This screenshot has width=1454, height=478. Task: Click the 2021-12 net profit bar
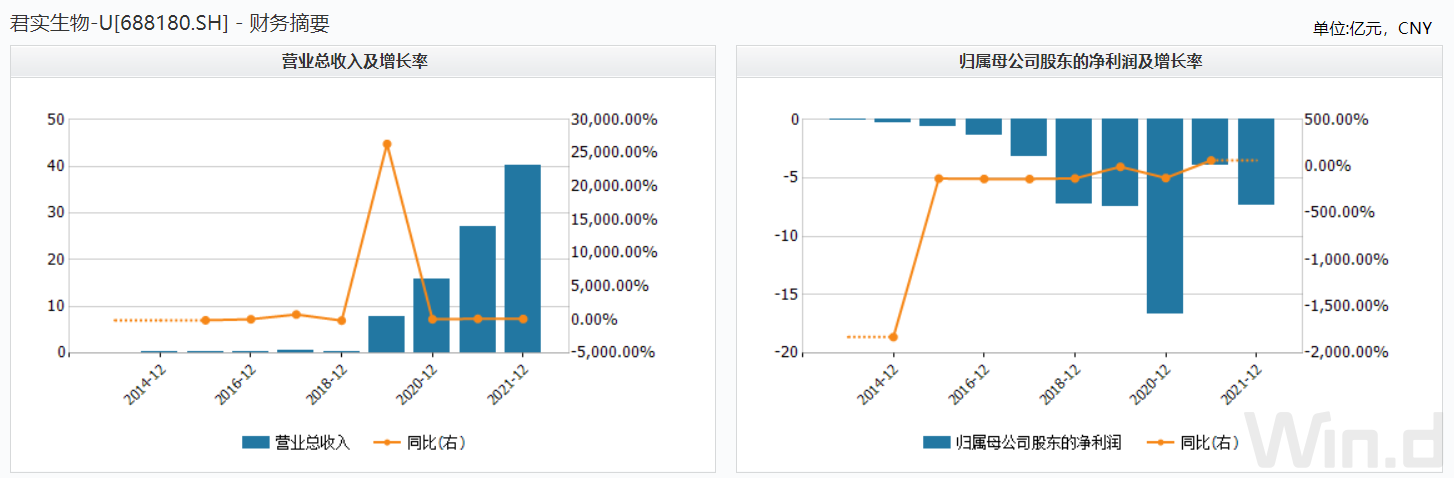pyautogui.click(x=1256, y=161)
